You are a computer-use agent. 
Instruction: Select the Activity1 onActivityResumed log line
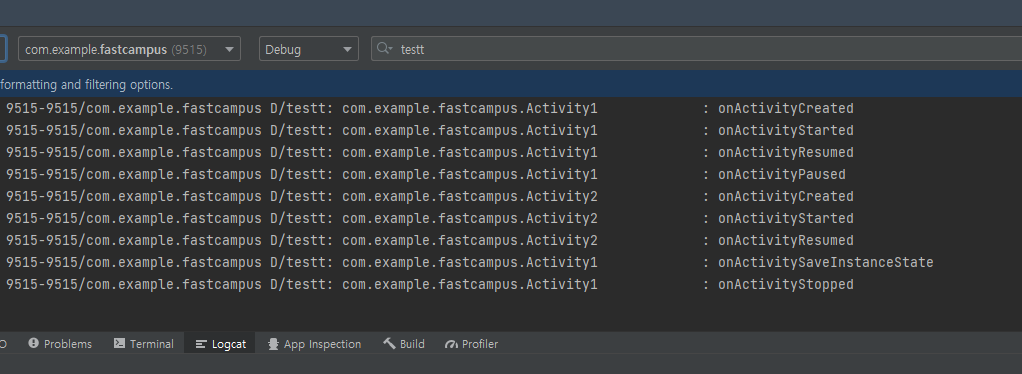pyautogui.click(x=430, y=152)
